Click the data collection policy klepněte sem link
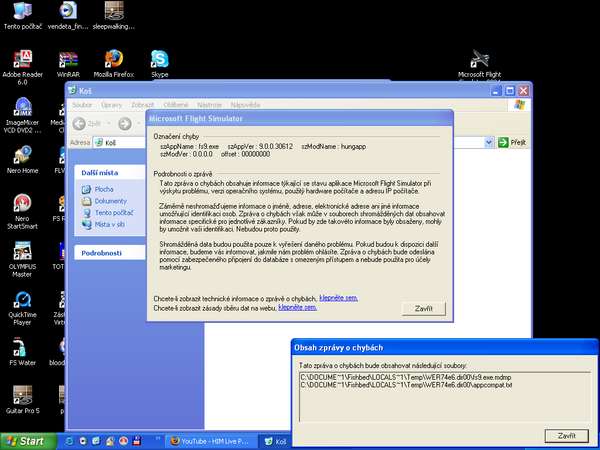 (297, 307)
